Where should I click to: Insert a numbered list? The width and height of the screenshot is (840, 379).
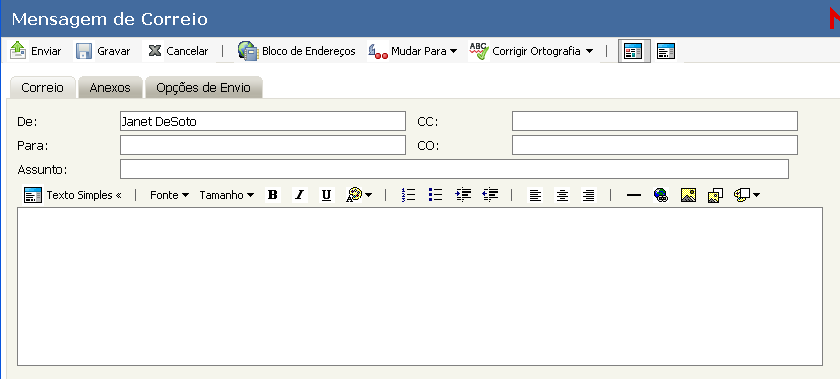tap(409, 195)
